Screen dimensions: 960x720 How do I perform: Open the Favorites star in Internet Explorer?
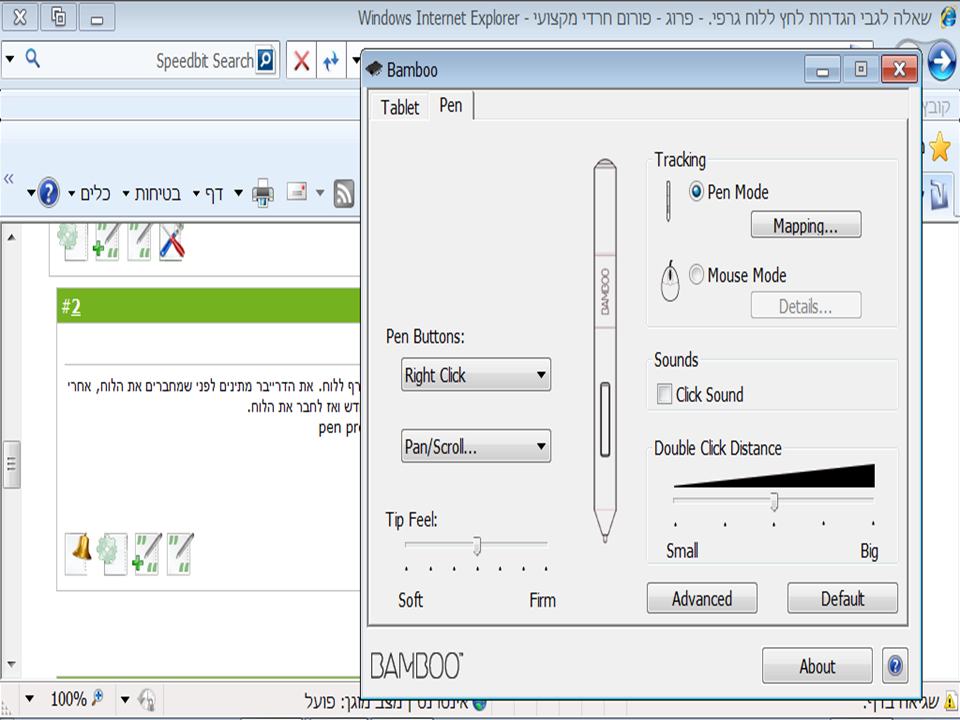(939, 148)
